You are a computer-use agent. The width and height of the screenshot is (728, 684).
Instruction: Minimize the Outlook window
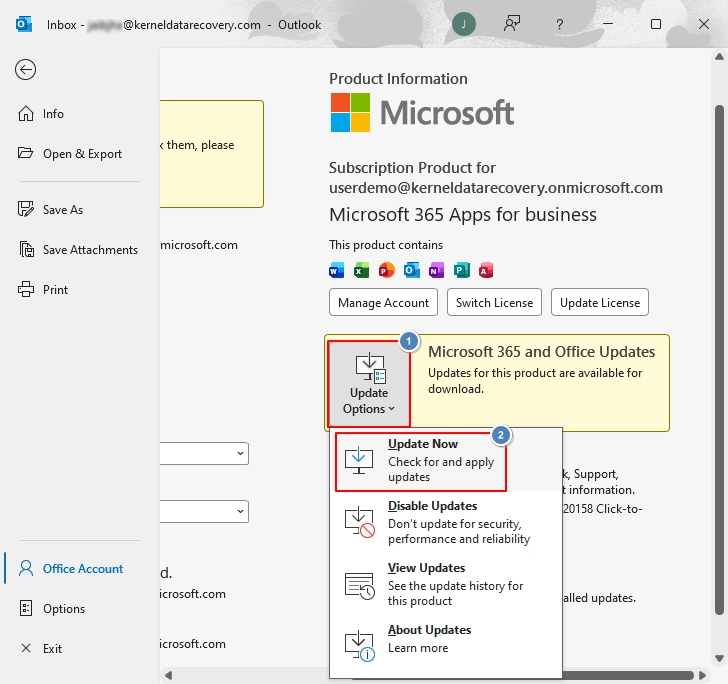point(608,24)
